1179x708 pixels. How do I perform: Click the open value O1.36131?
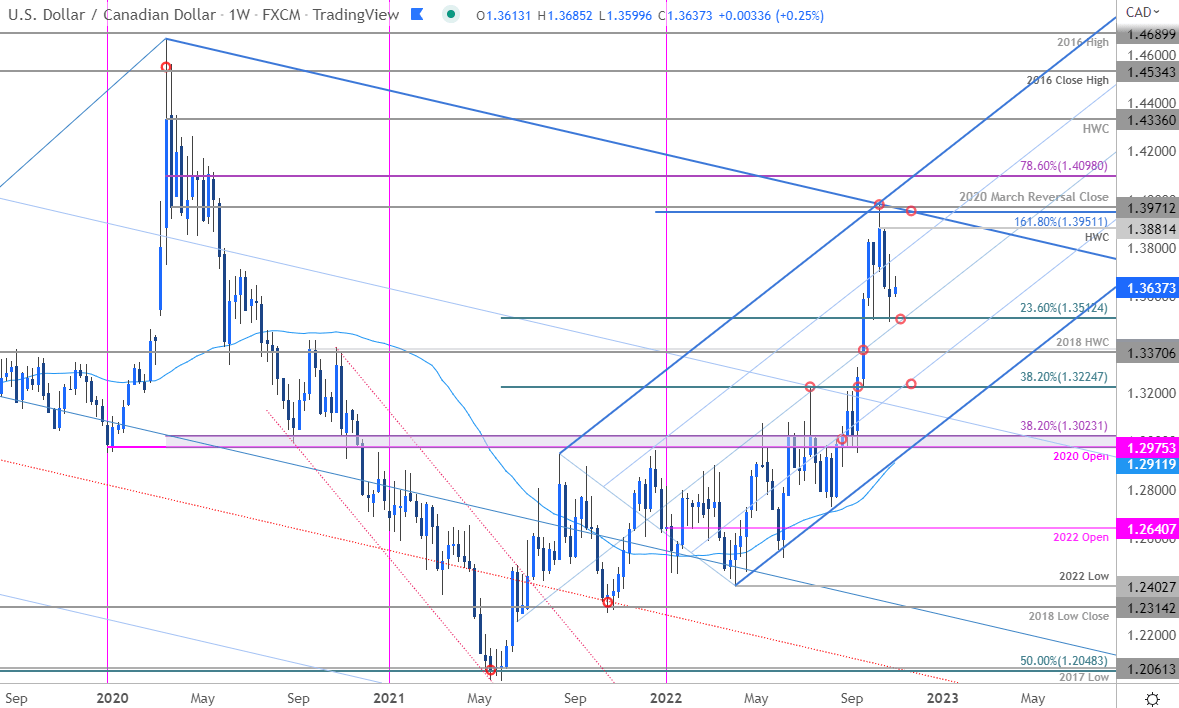pos(504,15)
